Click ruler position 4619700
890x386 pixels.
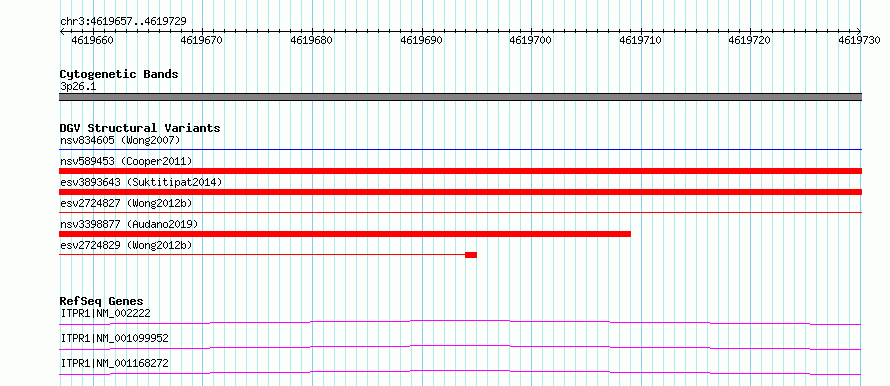[531, 40]
